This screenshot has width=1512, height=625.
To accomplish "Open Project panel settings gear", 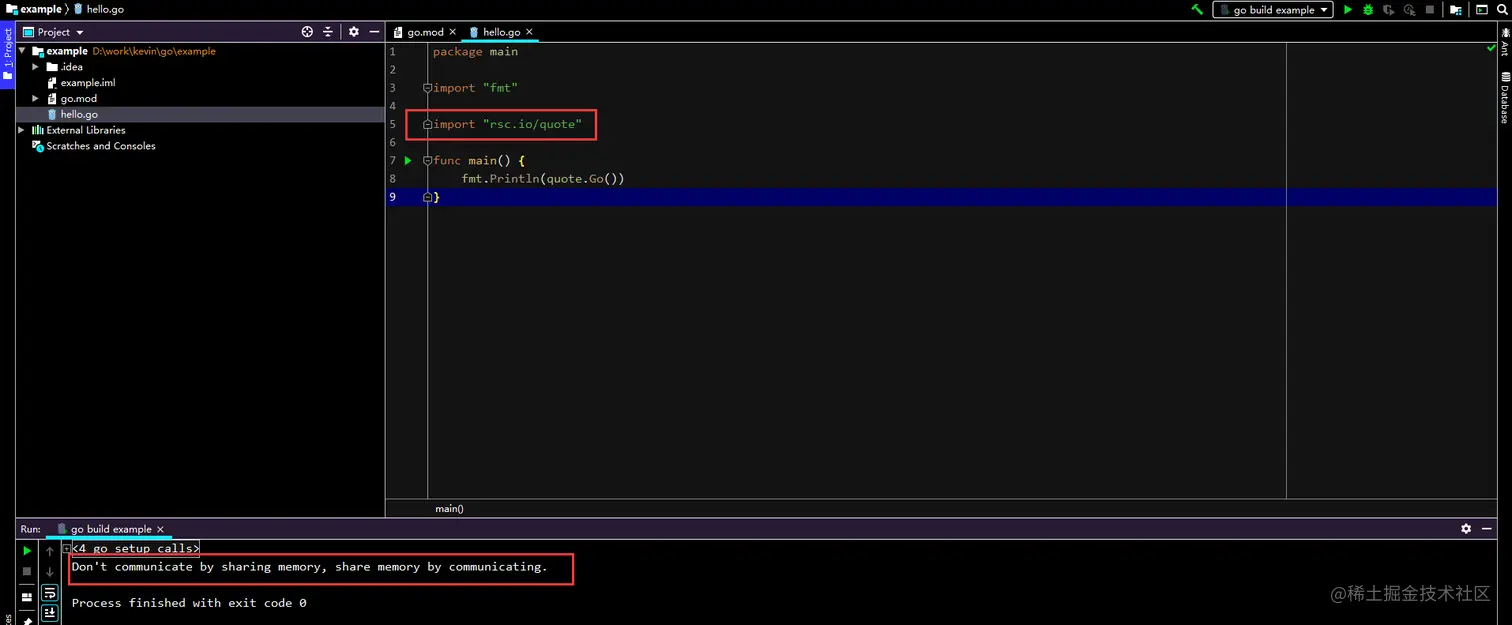I will point(353,32).
